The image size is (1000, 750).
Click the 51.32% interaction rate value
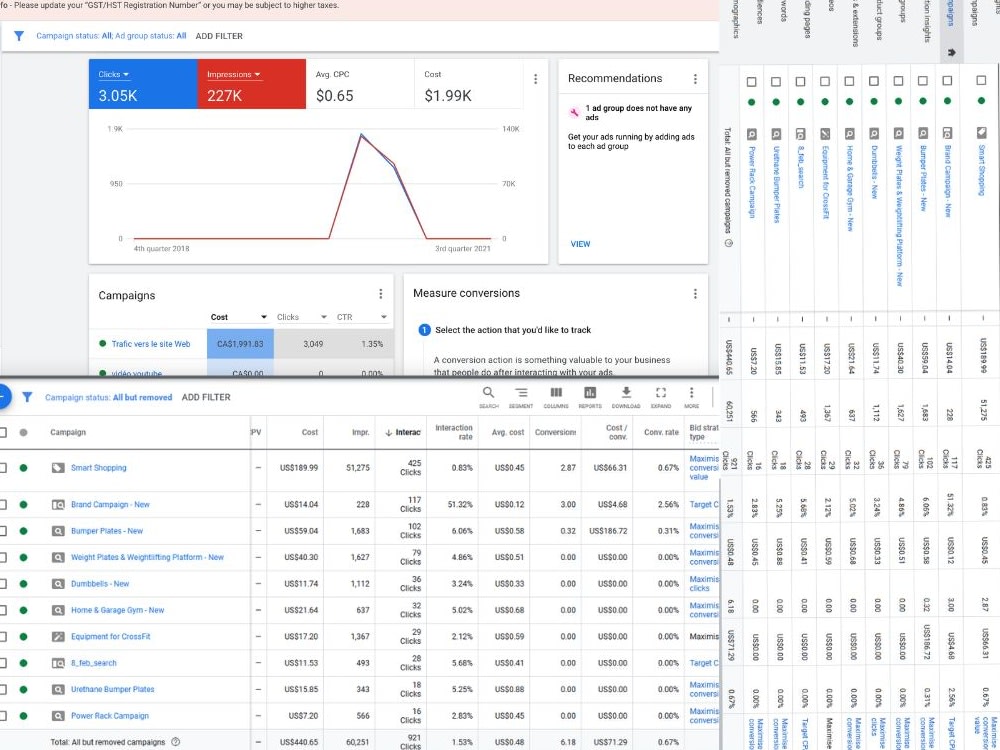460,504
